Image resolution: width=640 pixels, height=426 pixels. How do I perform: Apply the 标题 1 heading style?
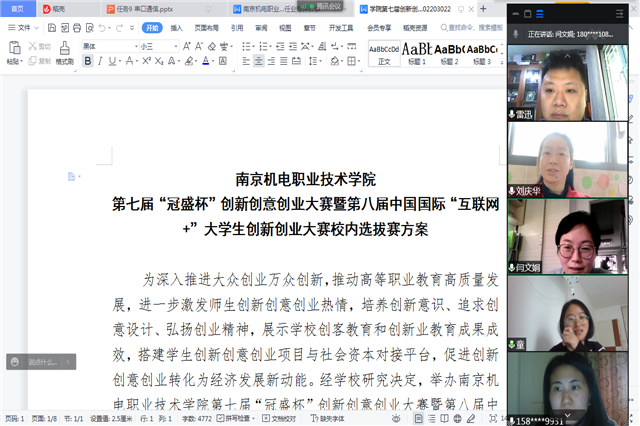click(416, 52)
